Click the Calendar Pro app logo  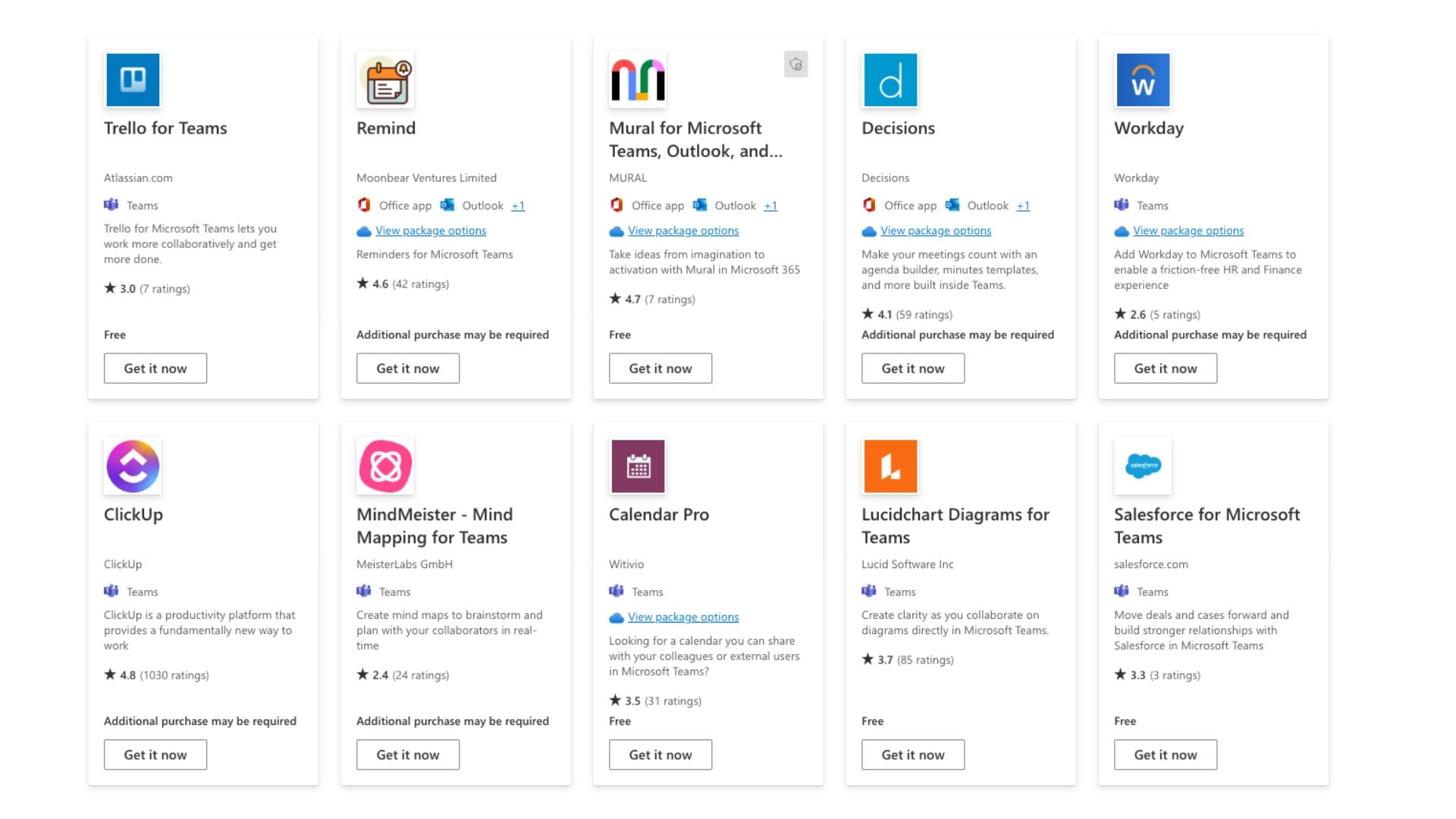638,466
